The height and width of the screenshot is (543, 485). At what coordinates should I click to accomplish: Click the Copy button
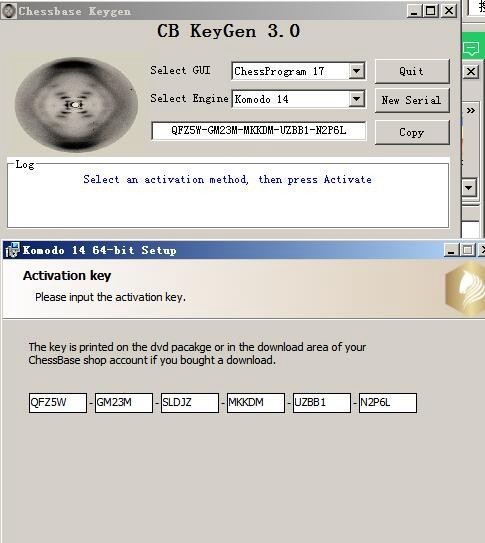click(412, 132)
